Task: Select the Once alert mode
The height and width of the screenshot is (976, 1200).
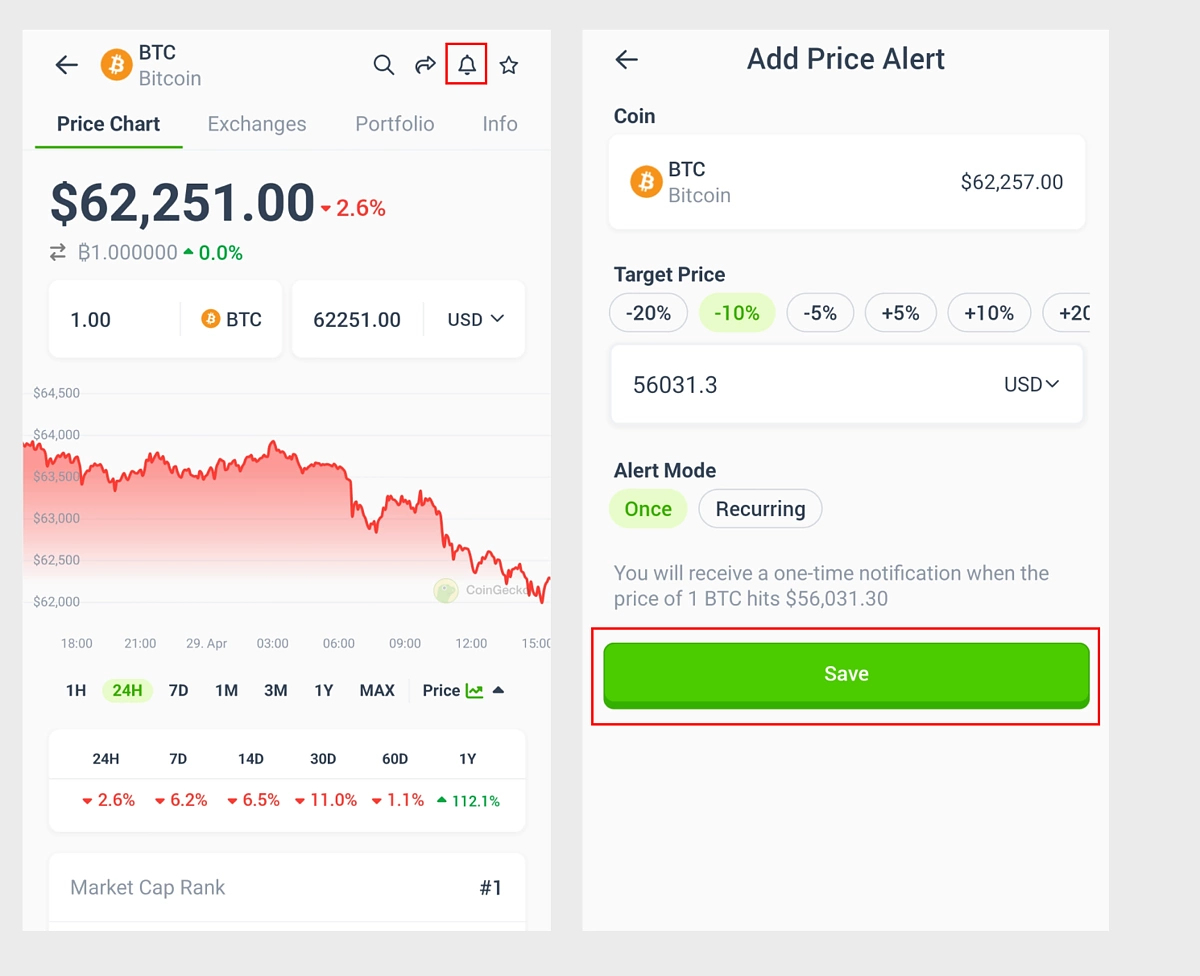Action: point(647,508)
